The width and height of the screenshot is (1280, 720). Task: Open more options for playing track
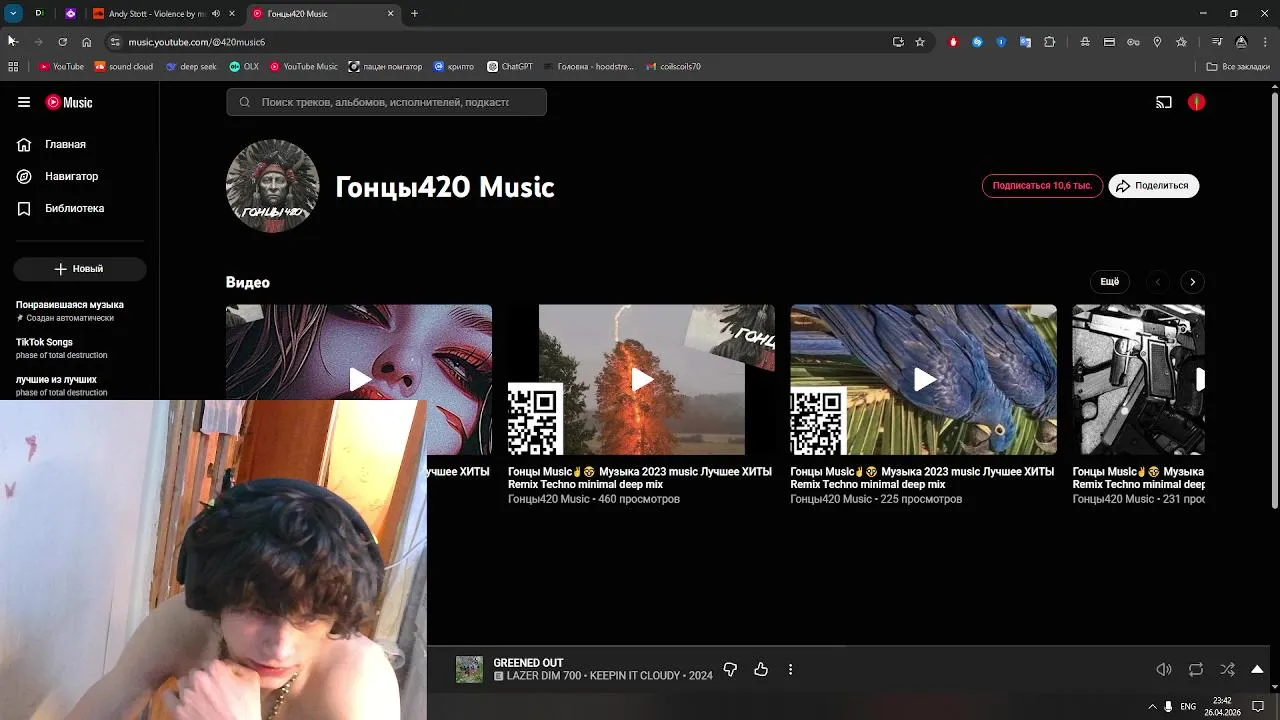790,669
